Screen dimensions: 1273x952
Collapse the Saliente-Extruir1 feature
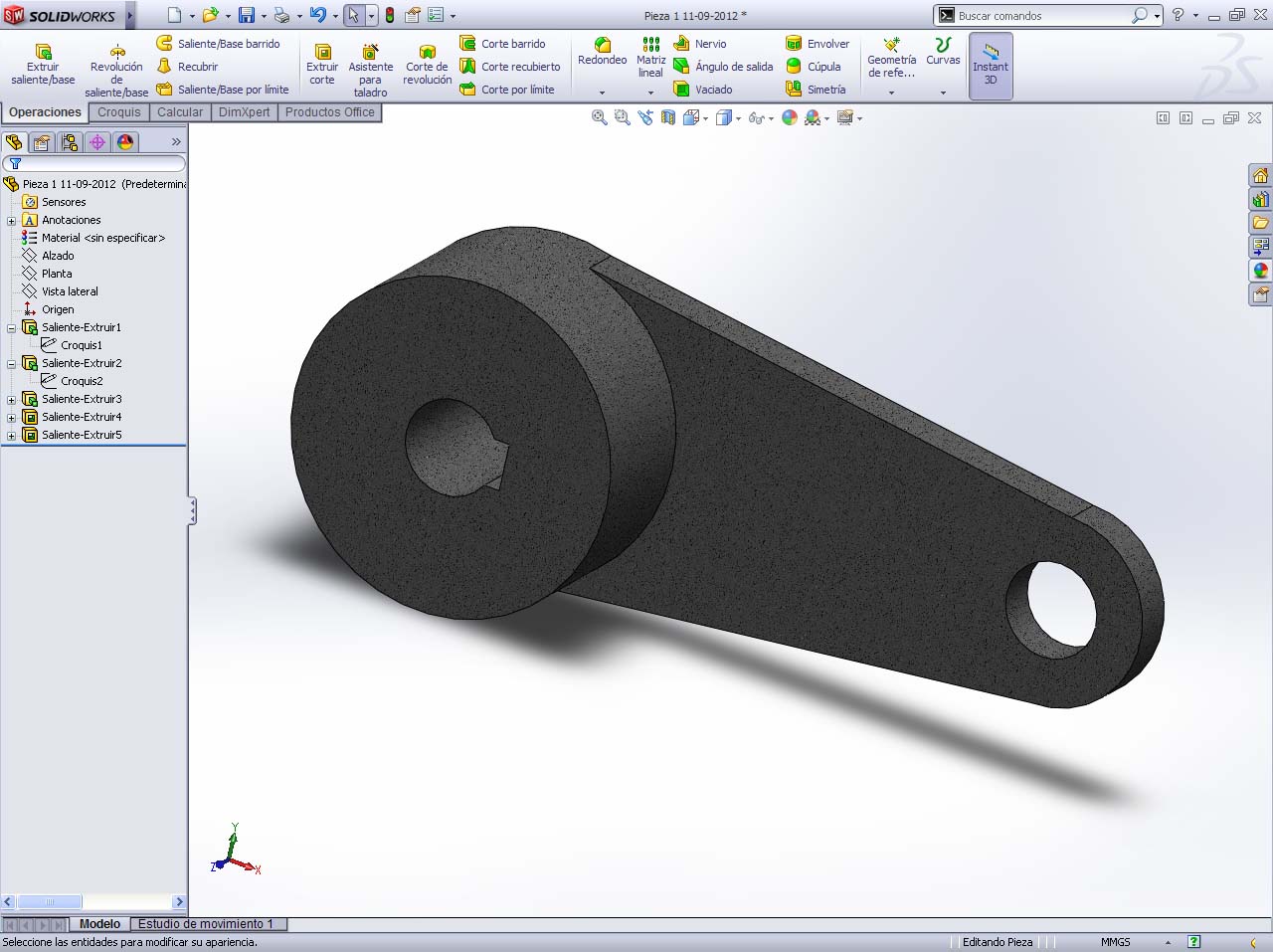12,327
